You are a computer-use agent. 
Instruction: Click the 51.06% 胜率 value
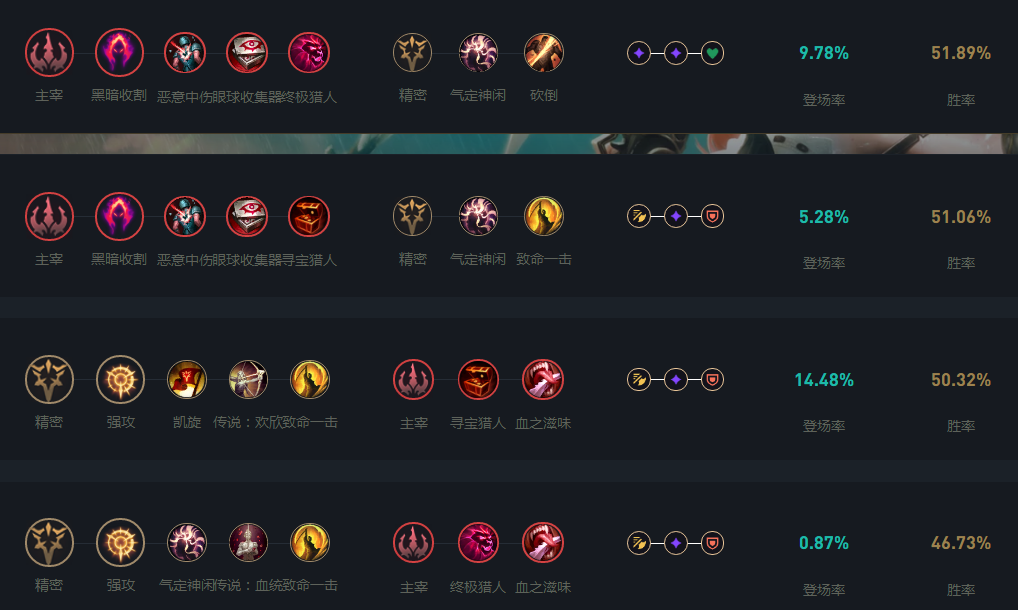[x=961, y=217]
